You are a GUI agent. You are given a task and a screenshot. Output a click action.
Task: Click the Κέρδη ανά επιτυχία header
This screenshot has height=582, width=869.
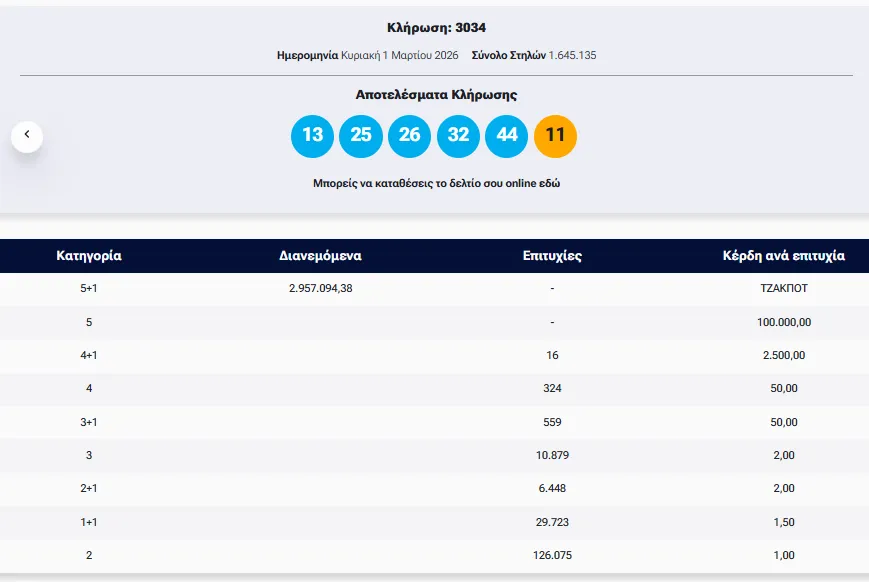coord(783,256)
